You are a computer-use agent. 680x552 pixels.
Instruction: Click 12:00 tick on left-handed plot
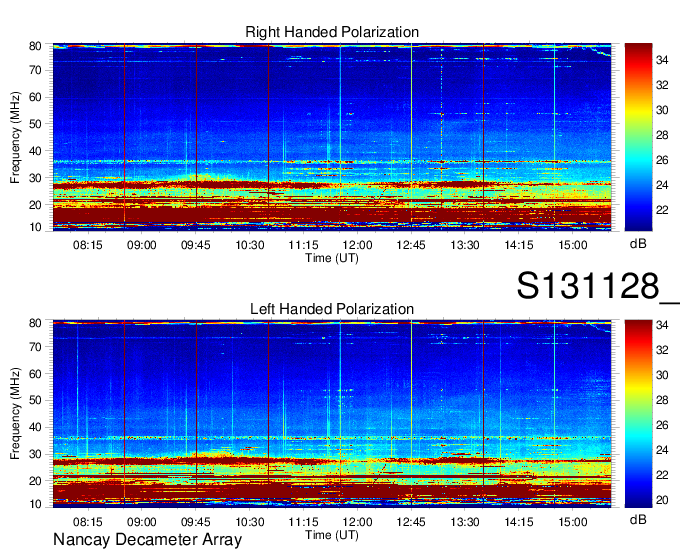(357, 522)
